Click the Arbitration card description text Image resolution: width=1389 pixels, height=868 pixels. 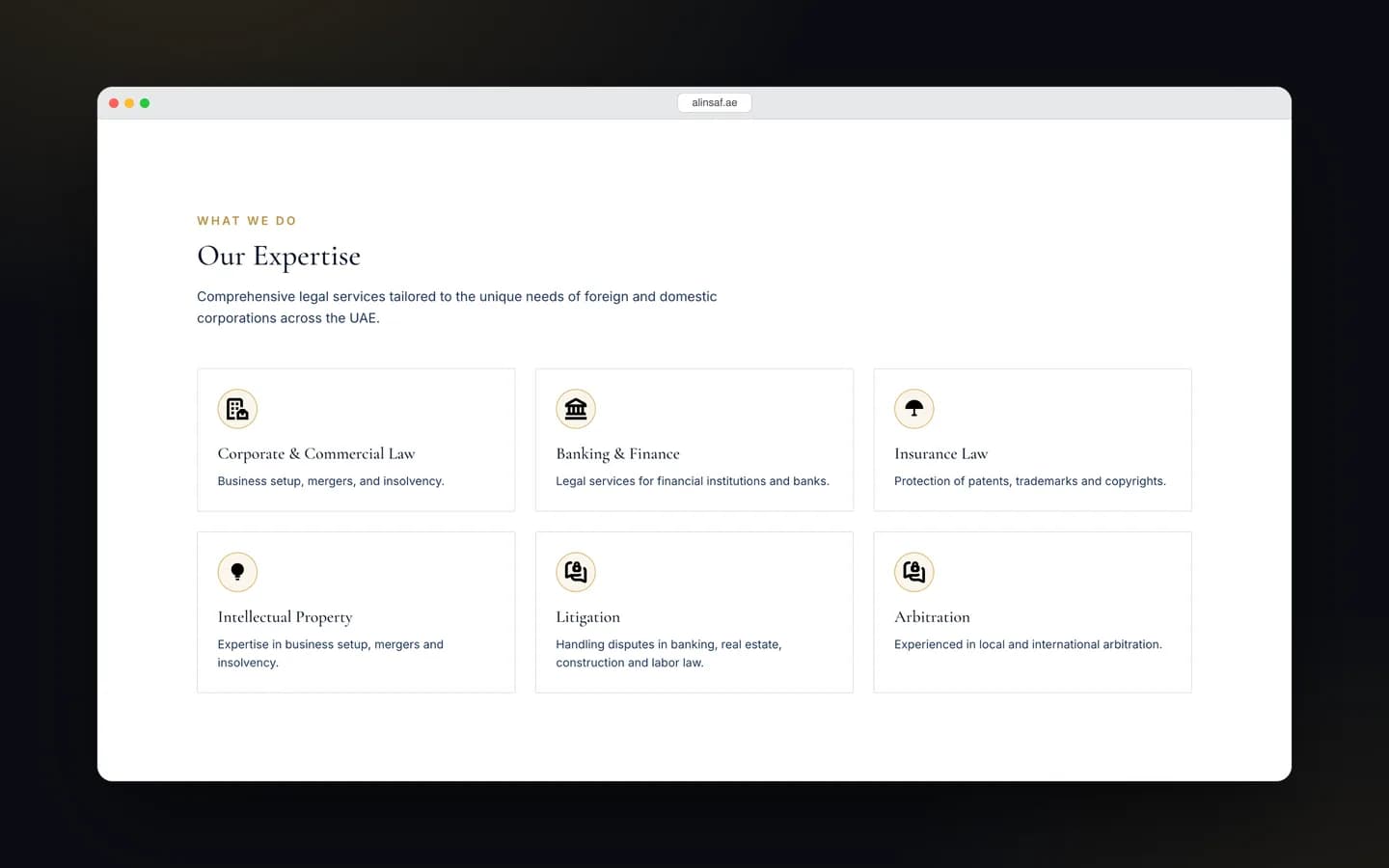pos(1028,644)
